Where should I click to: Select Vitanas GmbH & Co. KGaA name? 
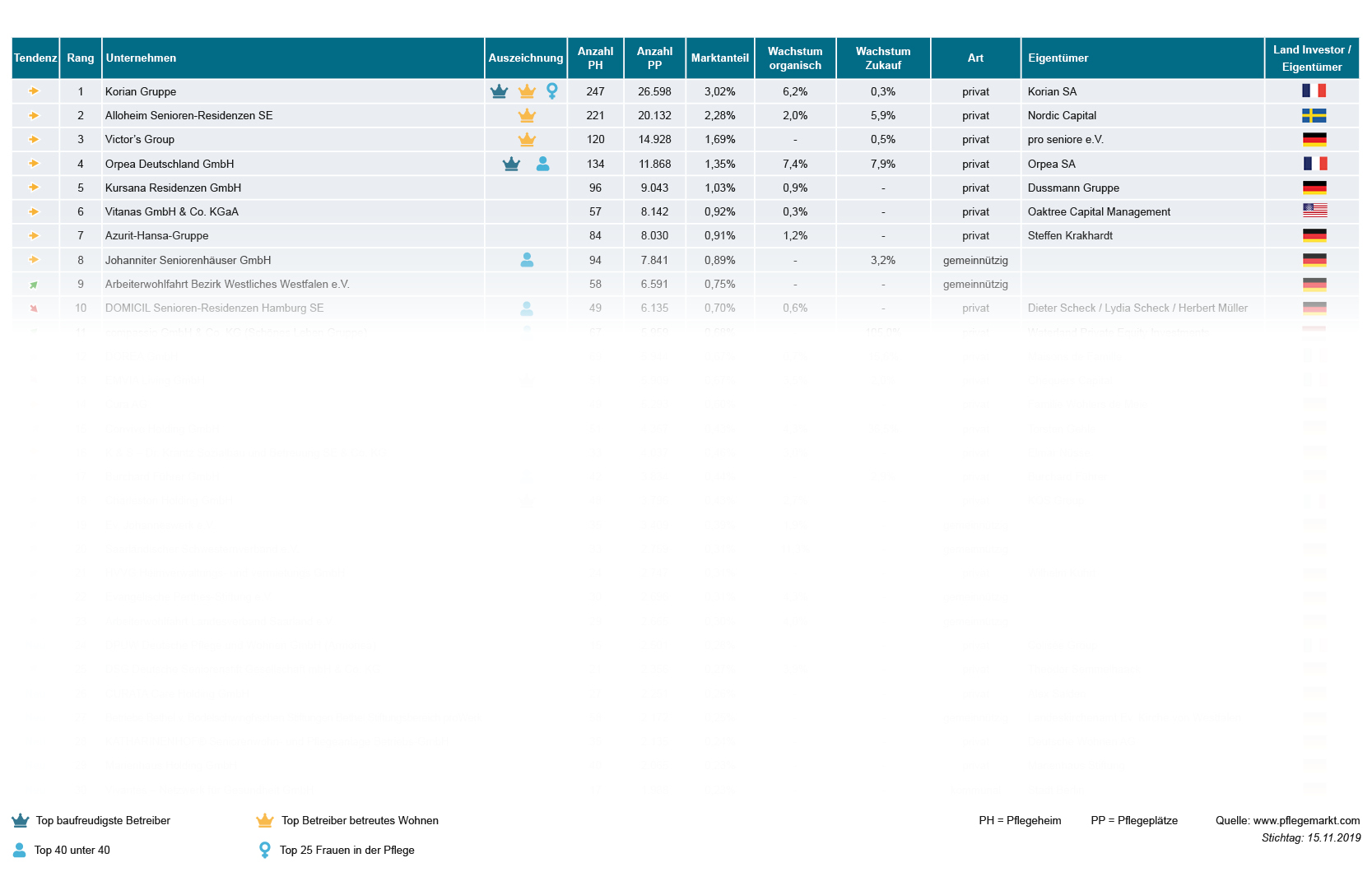click(x=172, y=211)
